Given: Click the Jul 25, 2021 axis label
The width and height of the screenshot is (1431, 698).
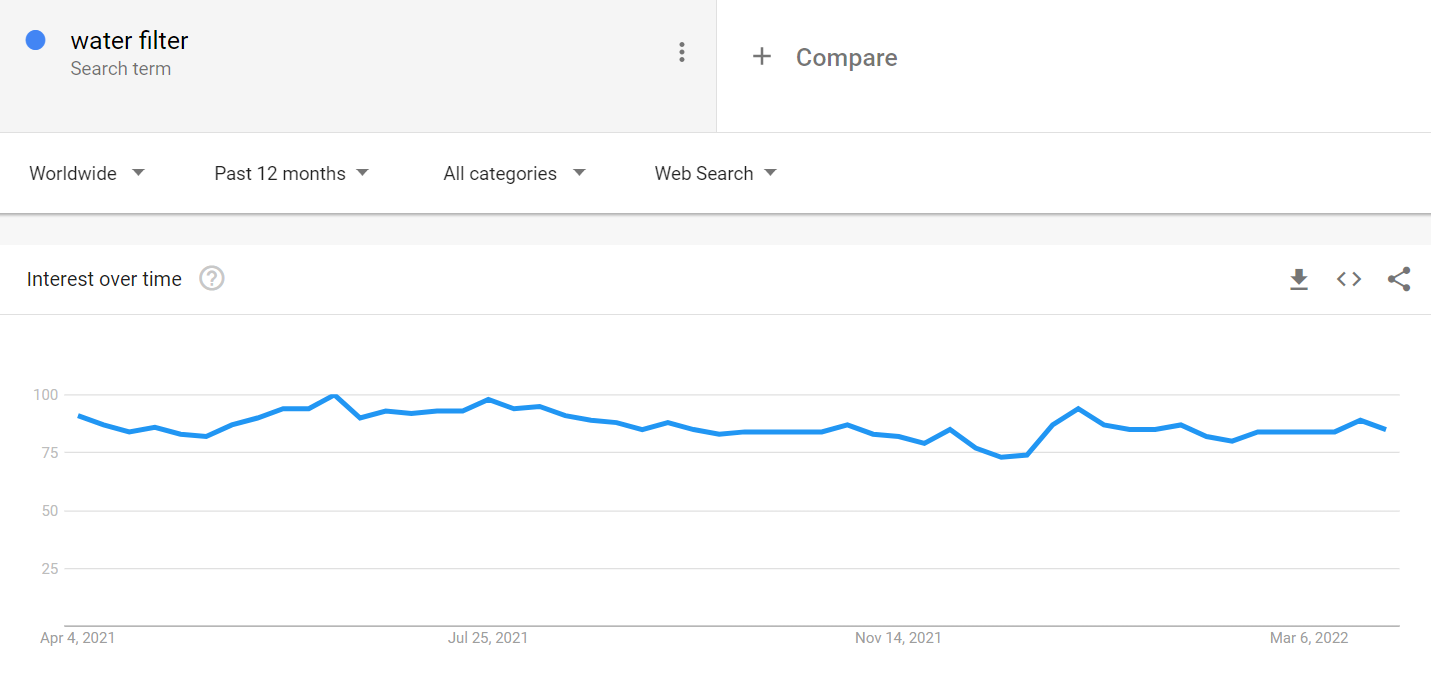Looking at the screenshot, I should pyautogui.click(x=488, y=638).
